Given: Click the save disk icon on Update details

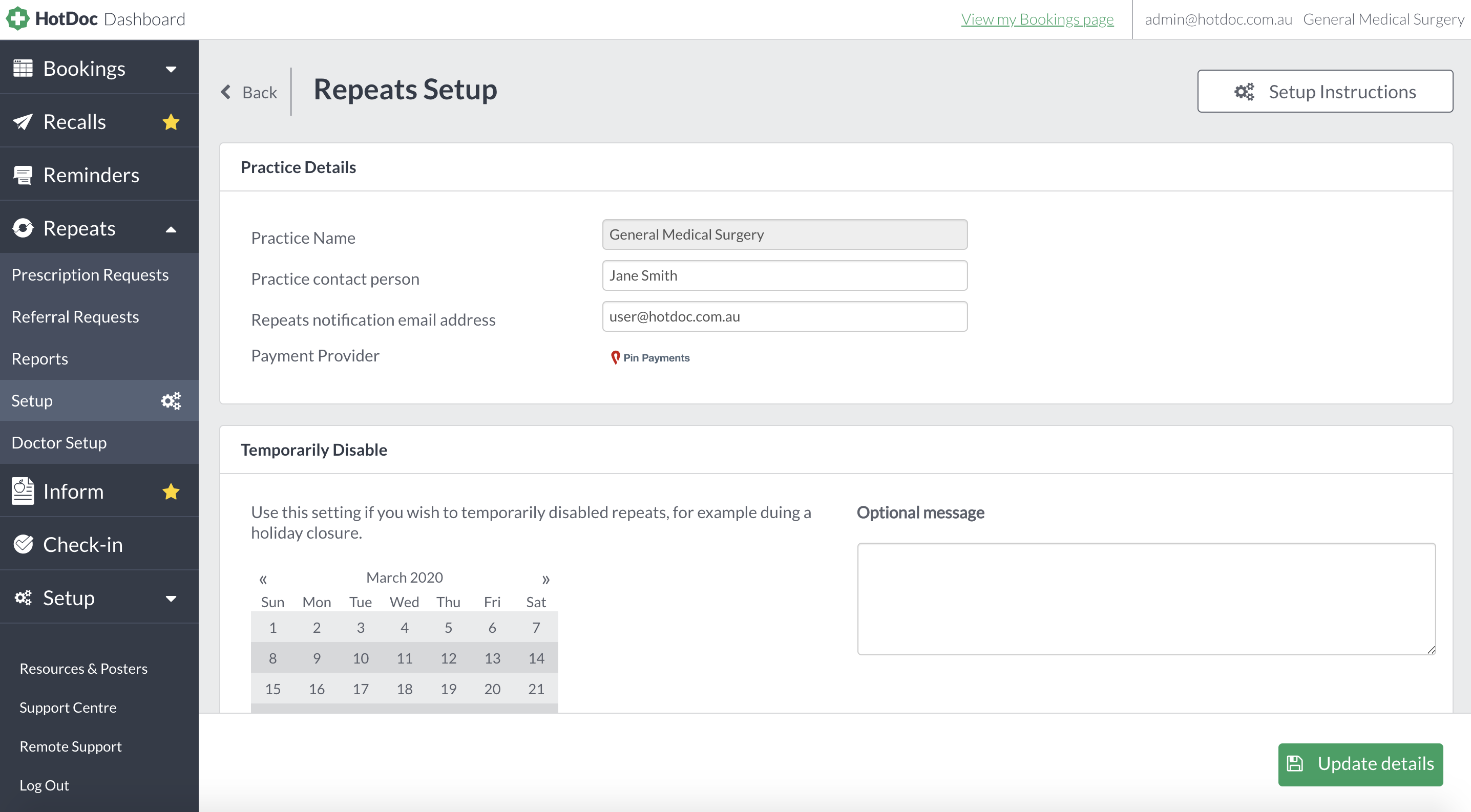Looking at the screenshot, I should click(x=1295, y=763).
